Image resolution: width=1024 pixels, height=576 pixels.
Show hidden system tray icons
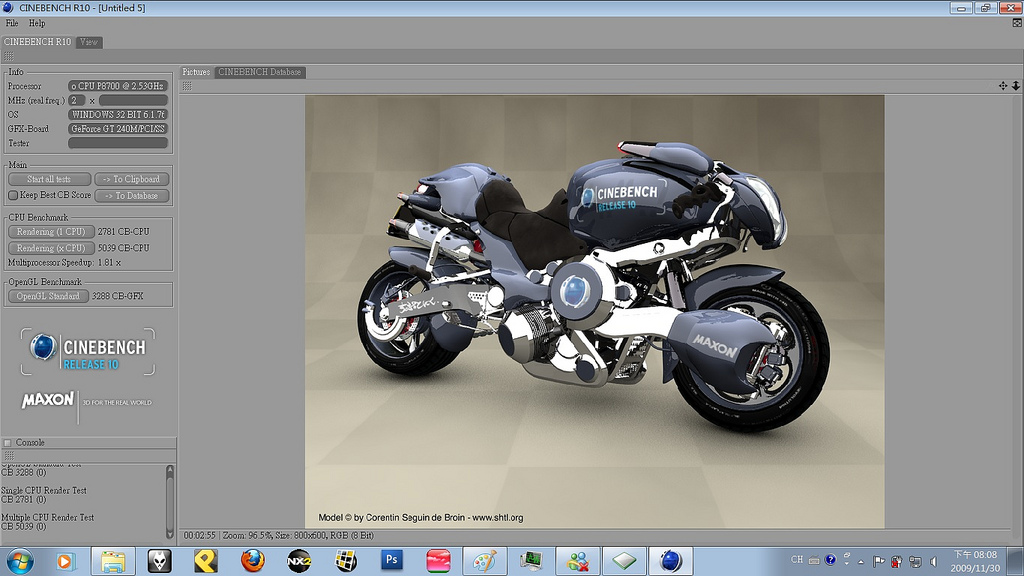[861, 561]
